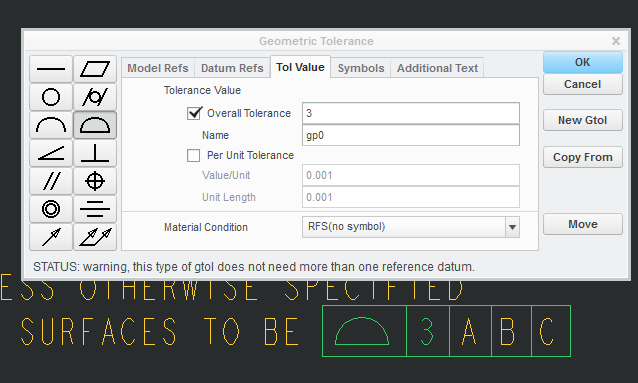Select the Perpendicularity tolerance symbol
Image resolution: width=638 pixels, height=383 pixels.
[x=95, y=153]
